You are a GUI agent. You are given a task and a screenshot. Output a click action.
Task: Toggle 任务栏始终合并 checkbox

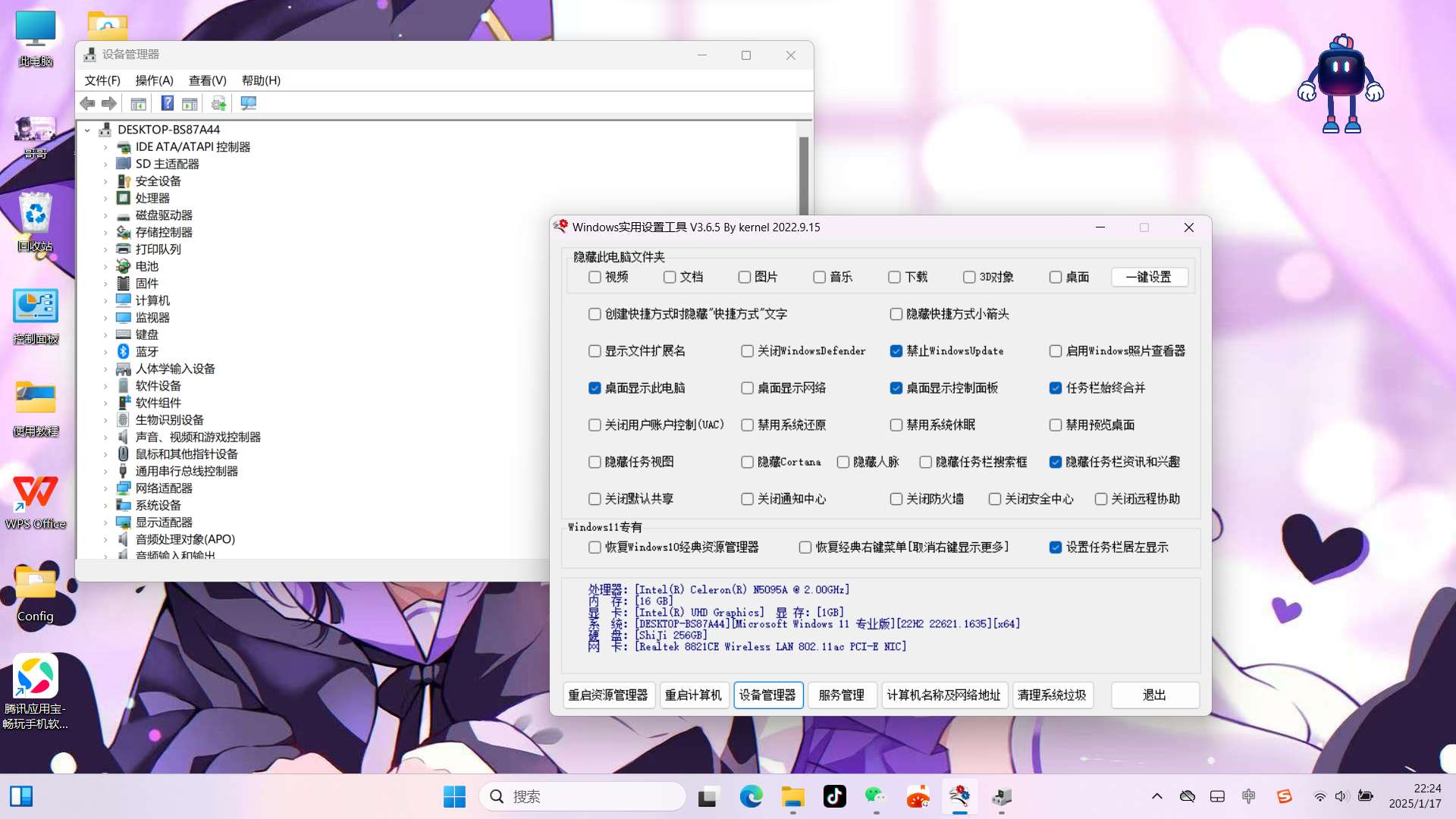(1056, 388)
